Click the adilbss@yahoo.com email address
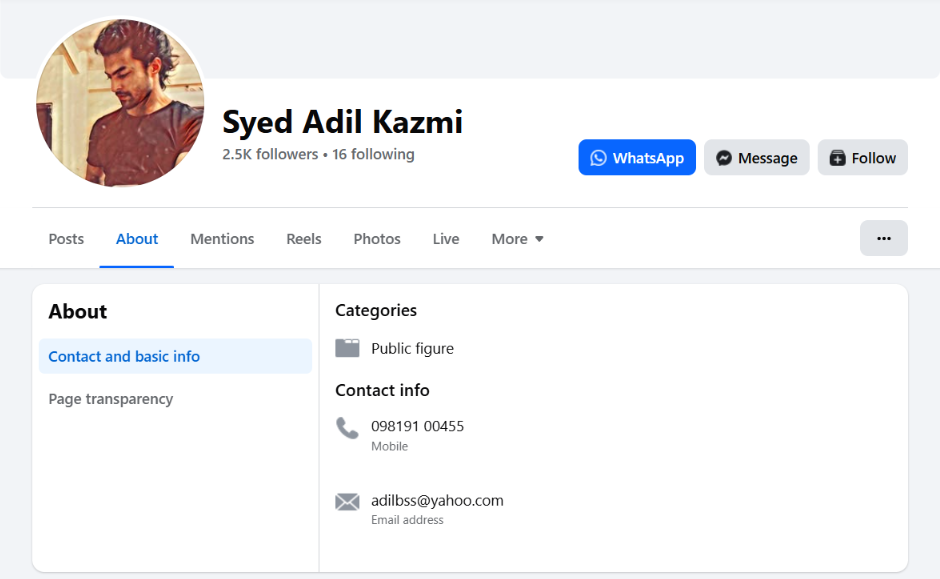This screenshot has height=579, width=940. tap(437, 500)
